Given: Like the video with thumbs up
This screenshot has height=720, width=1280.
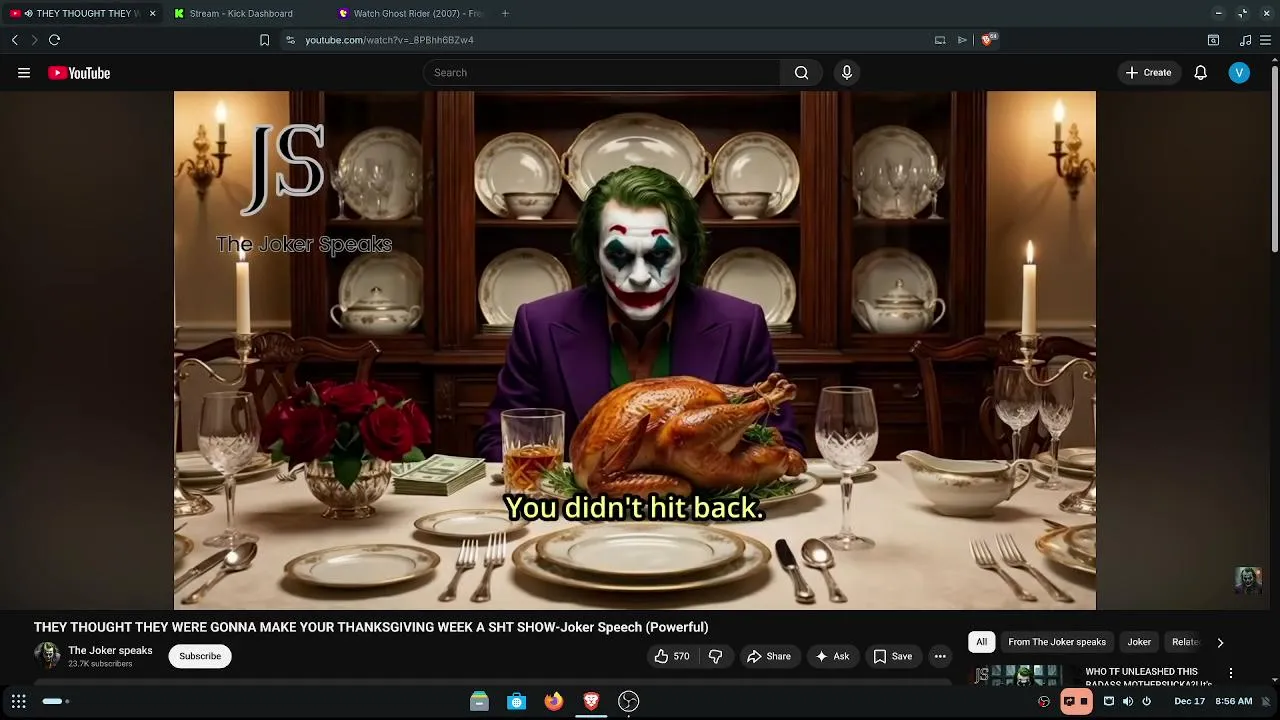Looking at the screenshot, I should (x=661, y=656).
